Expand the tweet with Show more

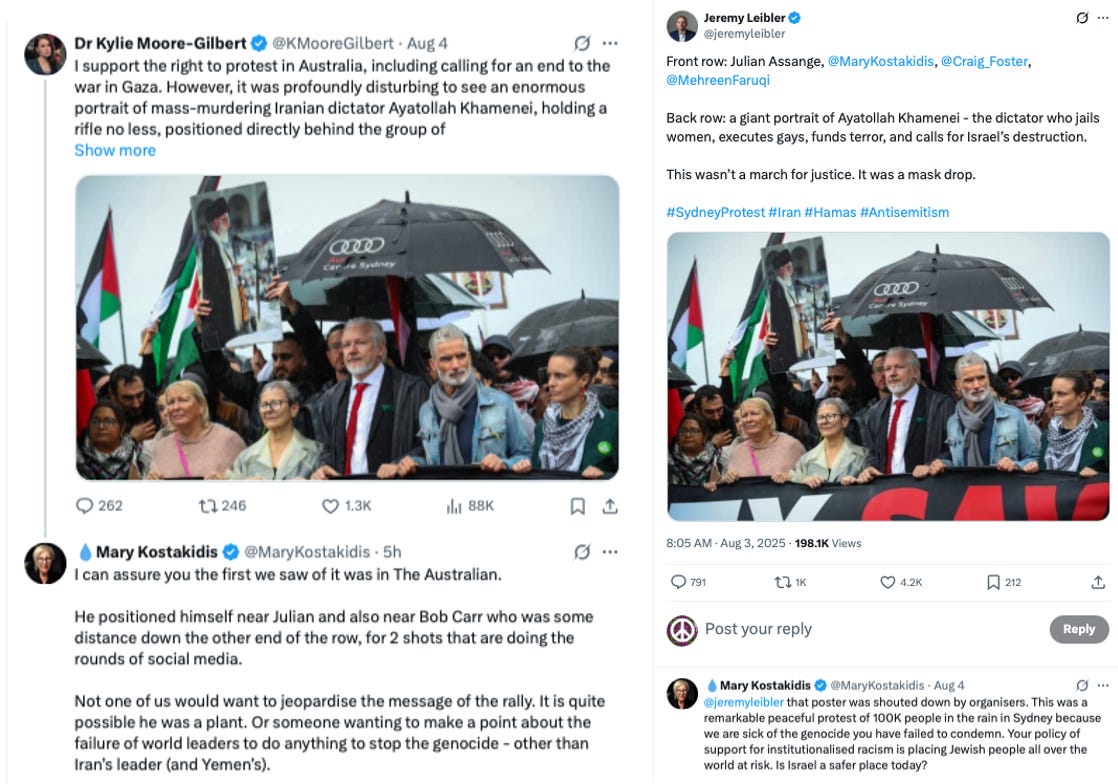pyautogui.click(x=115, y=150)
